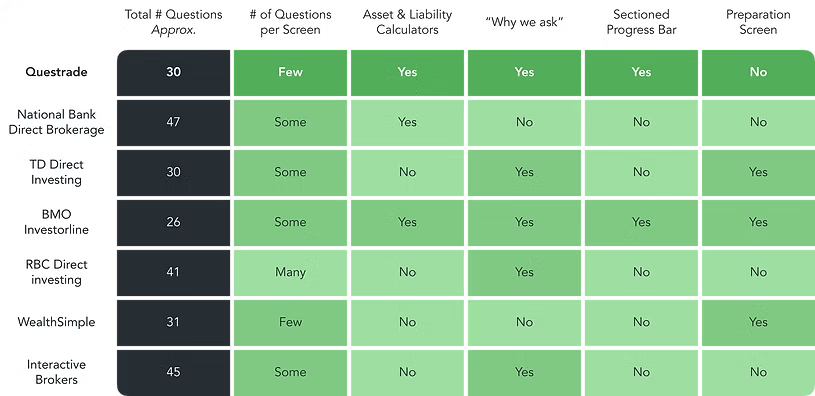Select Questrade's Preparation Screen 'No' cell

click(x=758, y=73)
